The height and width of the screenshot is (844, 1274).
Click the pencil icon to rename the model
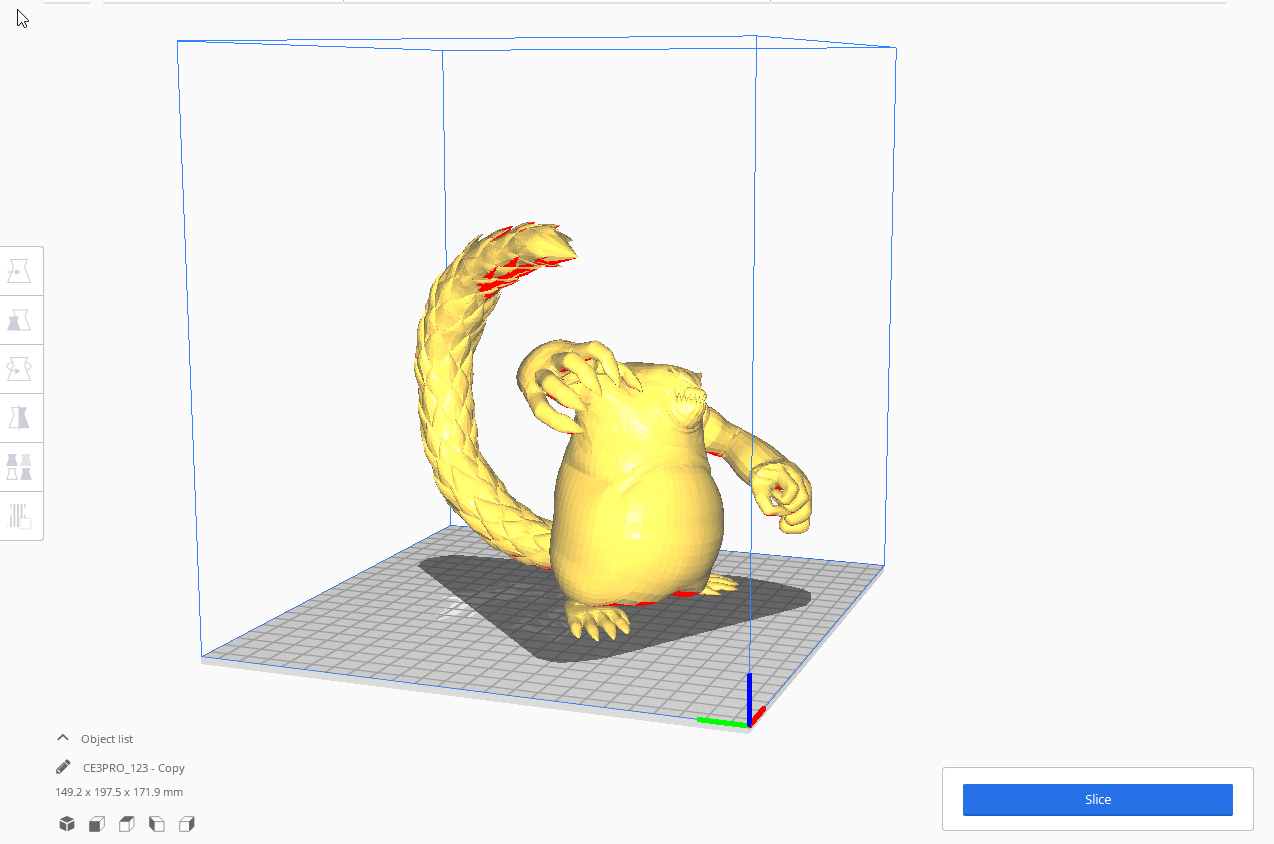(62, 767)
